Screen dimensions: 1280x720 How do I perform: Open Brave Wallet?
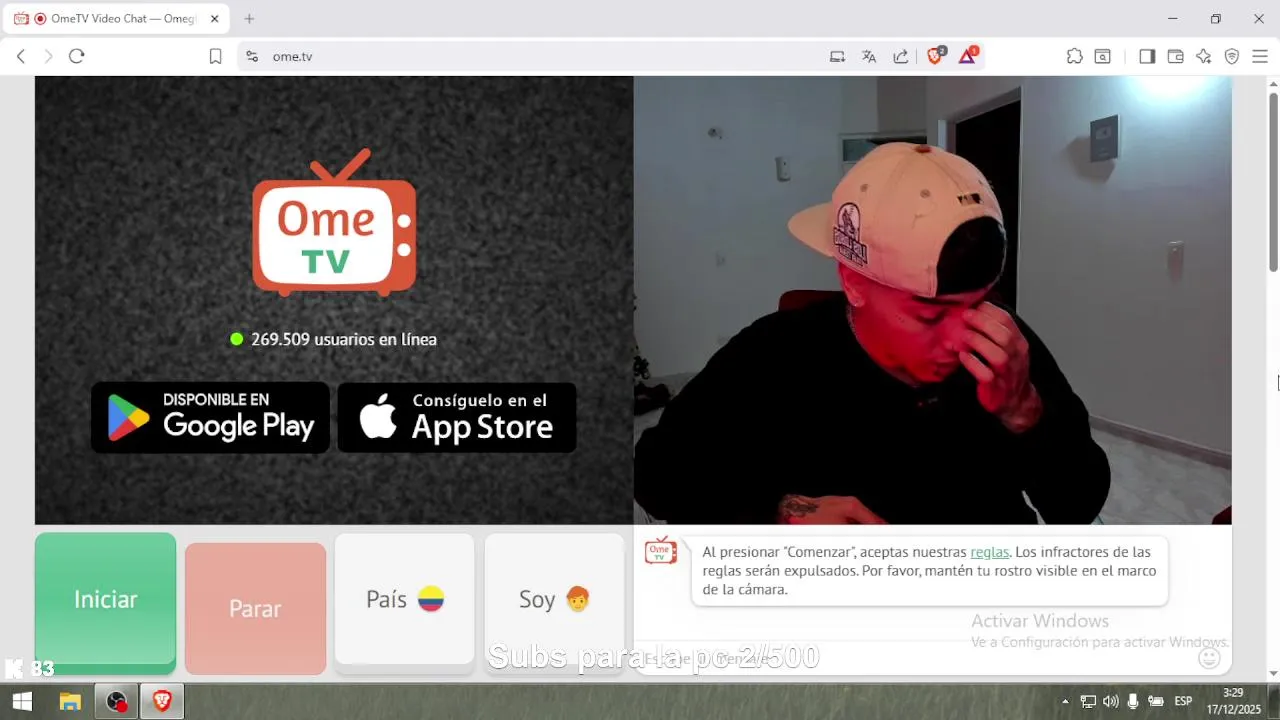tap(1176, 56)
